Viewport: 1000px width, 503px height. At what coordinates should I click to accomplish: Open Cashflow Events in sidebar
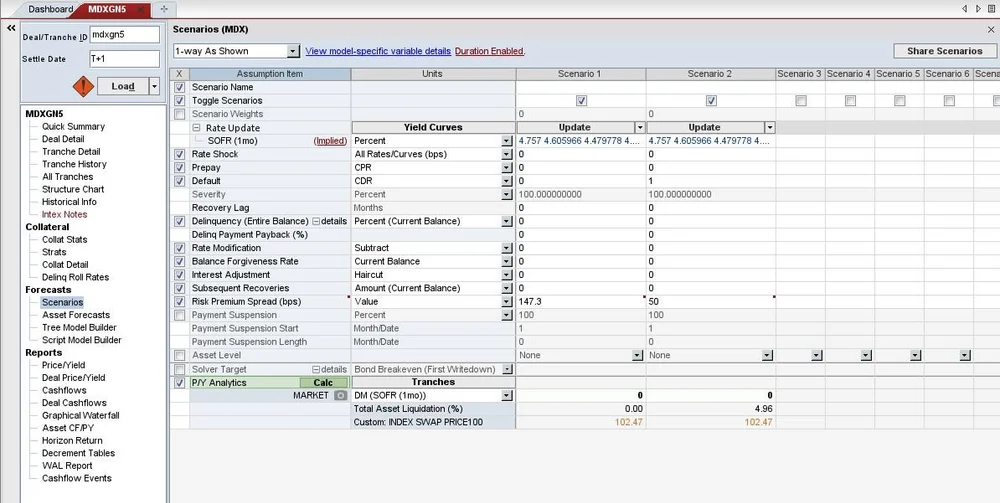(x=77, y=478)
